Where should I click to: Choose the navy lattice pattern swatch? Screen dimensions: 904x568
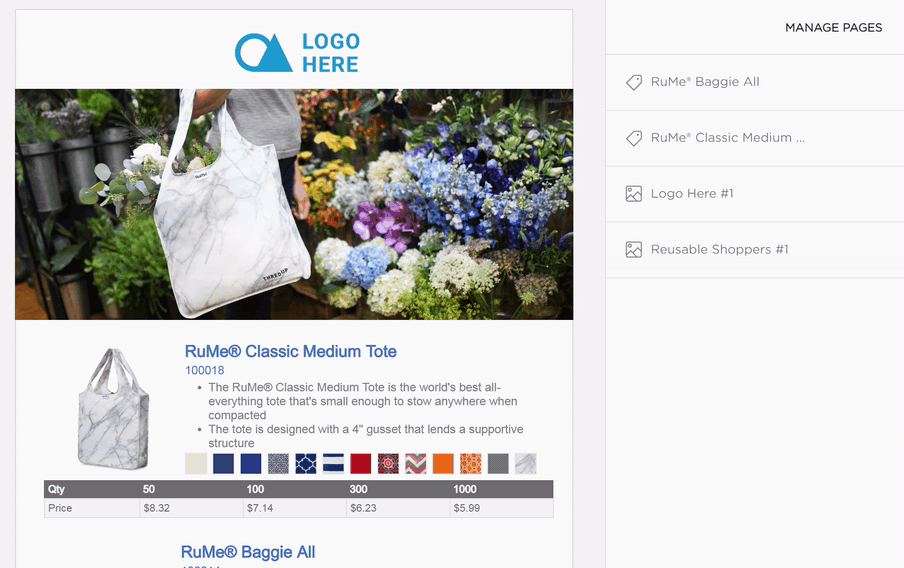(306, 464)
